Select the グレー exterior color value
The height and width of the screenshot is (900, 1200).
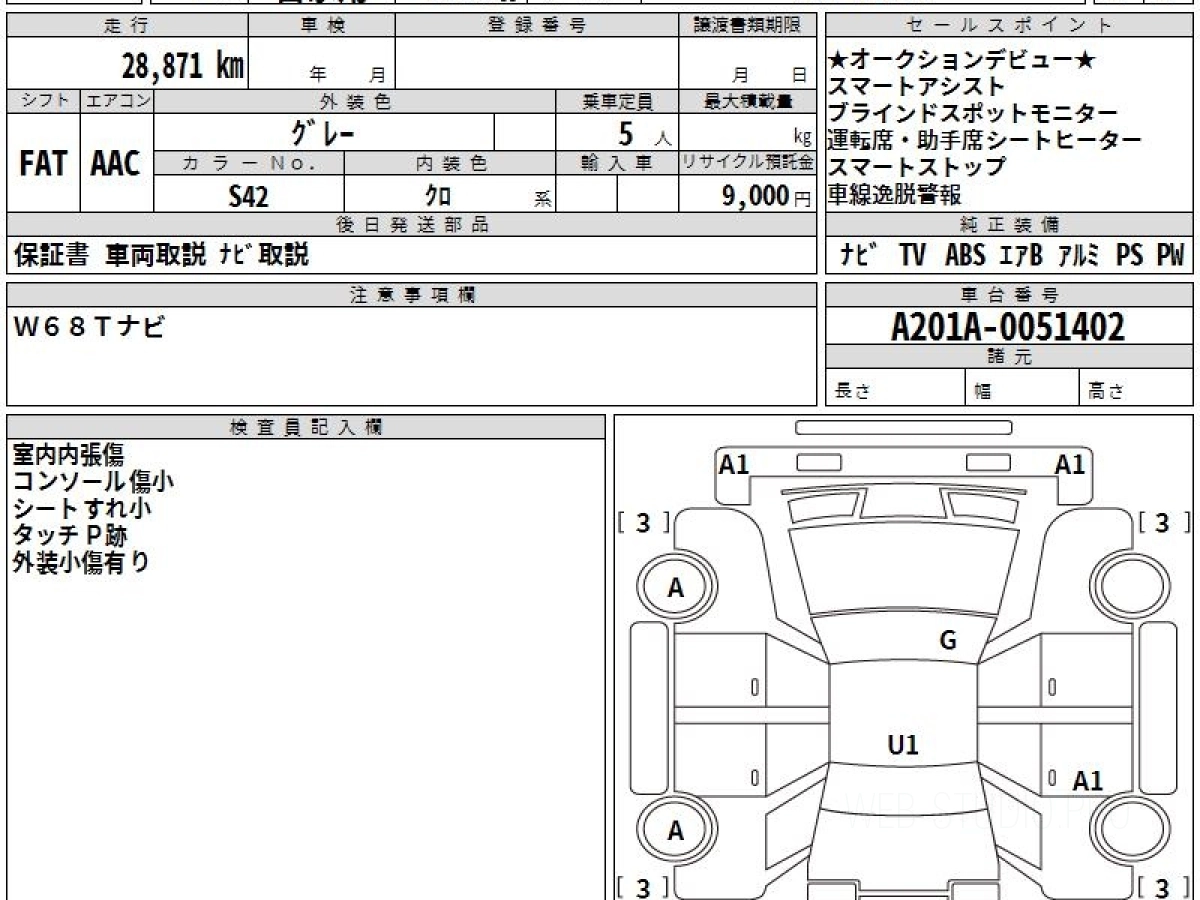pos(322,132)
